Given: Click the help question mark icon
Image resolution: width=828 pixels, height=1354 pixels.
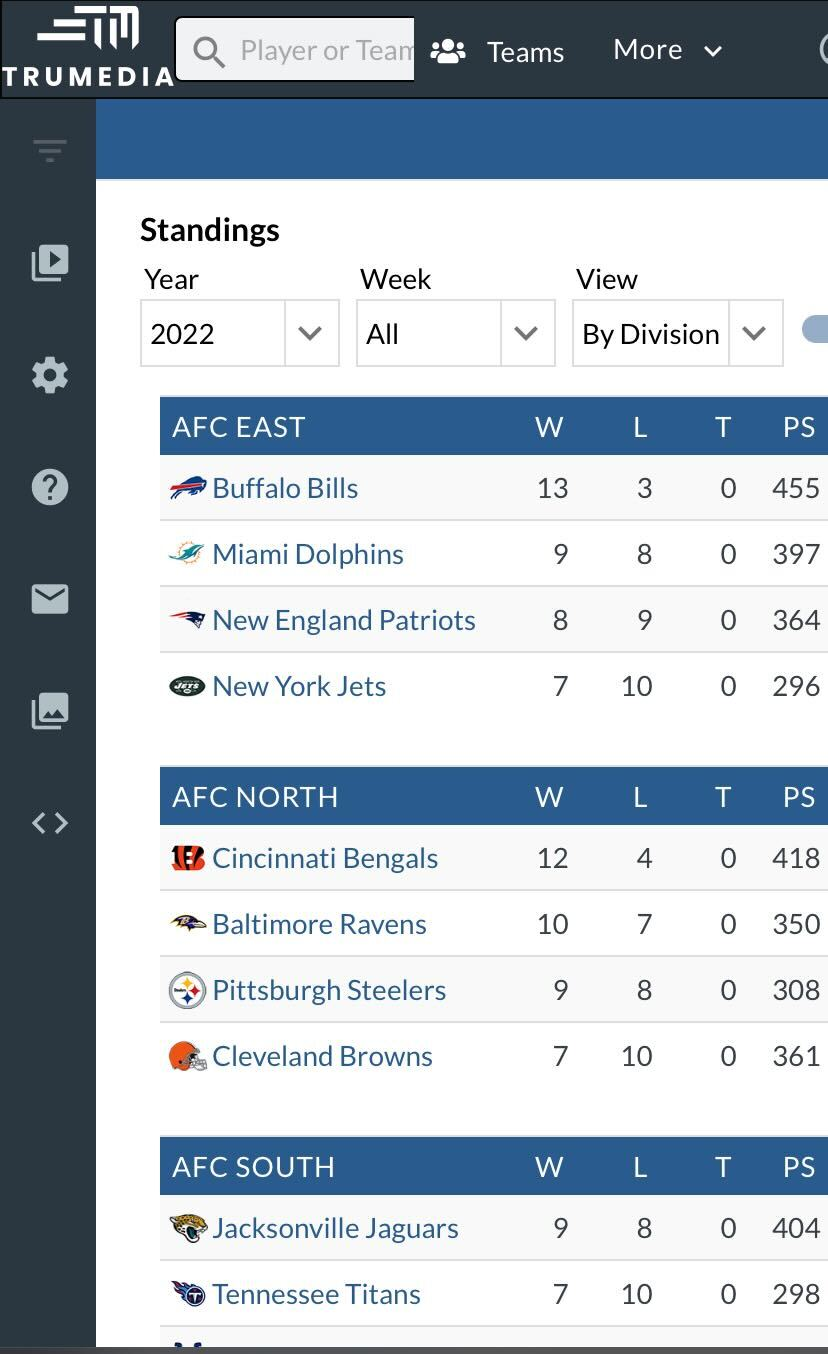Looking at the screenshot, I should coord(50,487).
